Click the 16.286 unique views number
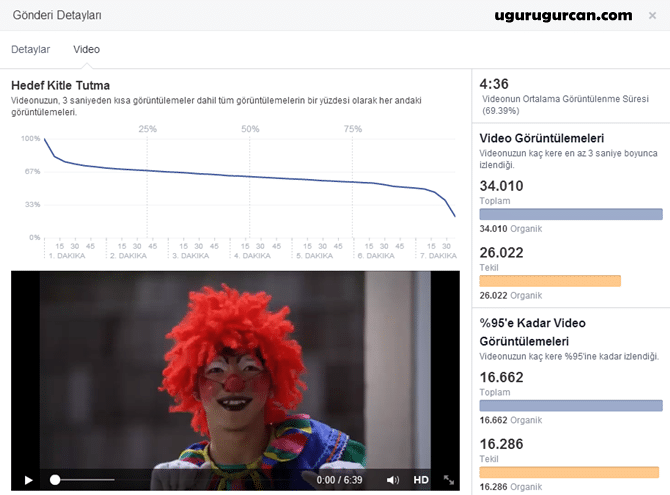670x495 pixels. 501,444
